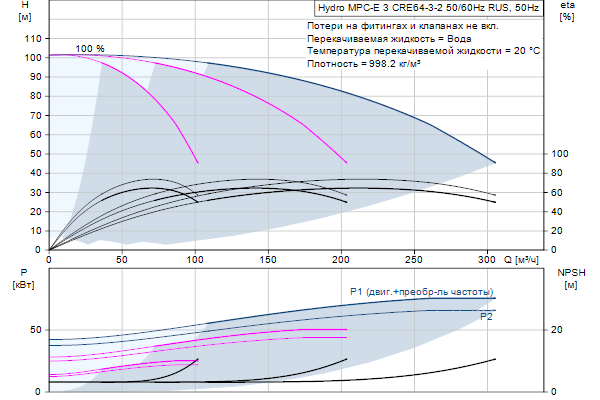600x400 pixels.
Task: Click the 50 tick on the P axis
Action: pos(35,329)
